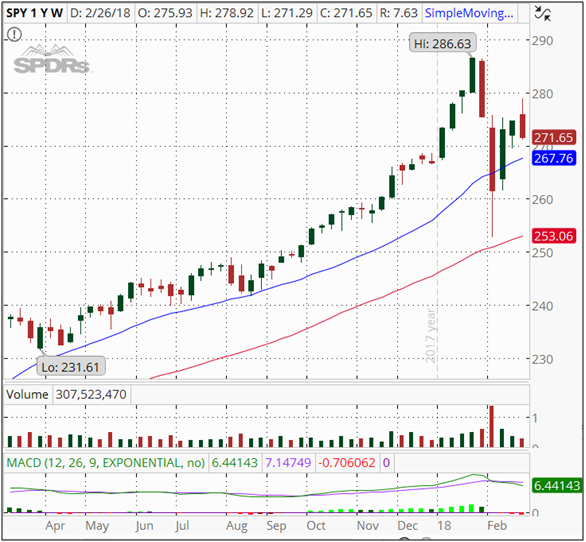Image resolution: width=586 pixels, height=542 pixels.
Task: Click the Hi: 286.63 price bubble
Action: [442, 44]
